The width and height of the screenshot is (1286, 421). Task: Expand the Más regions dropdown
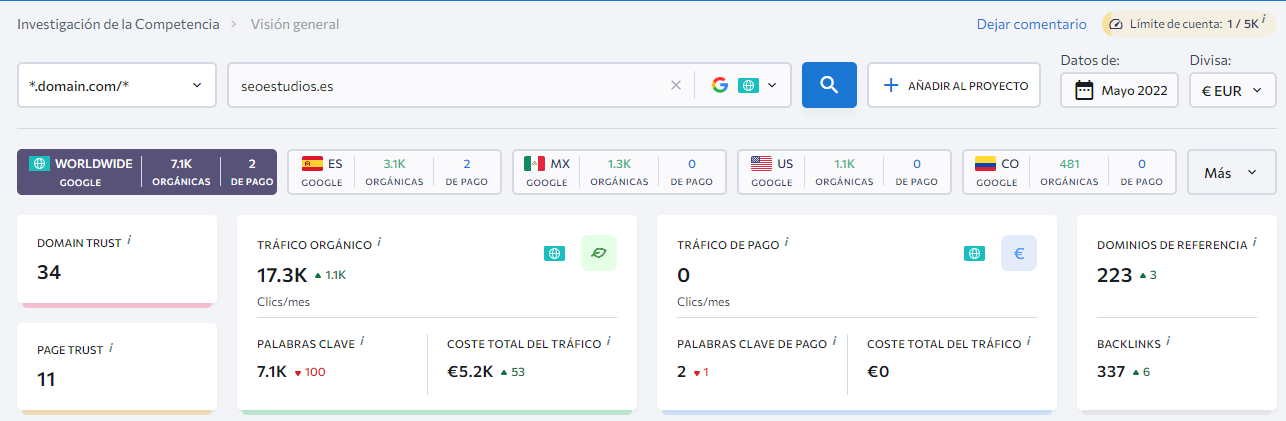click(x=1231, y=172)
